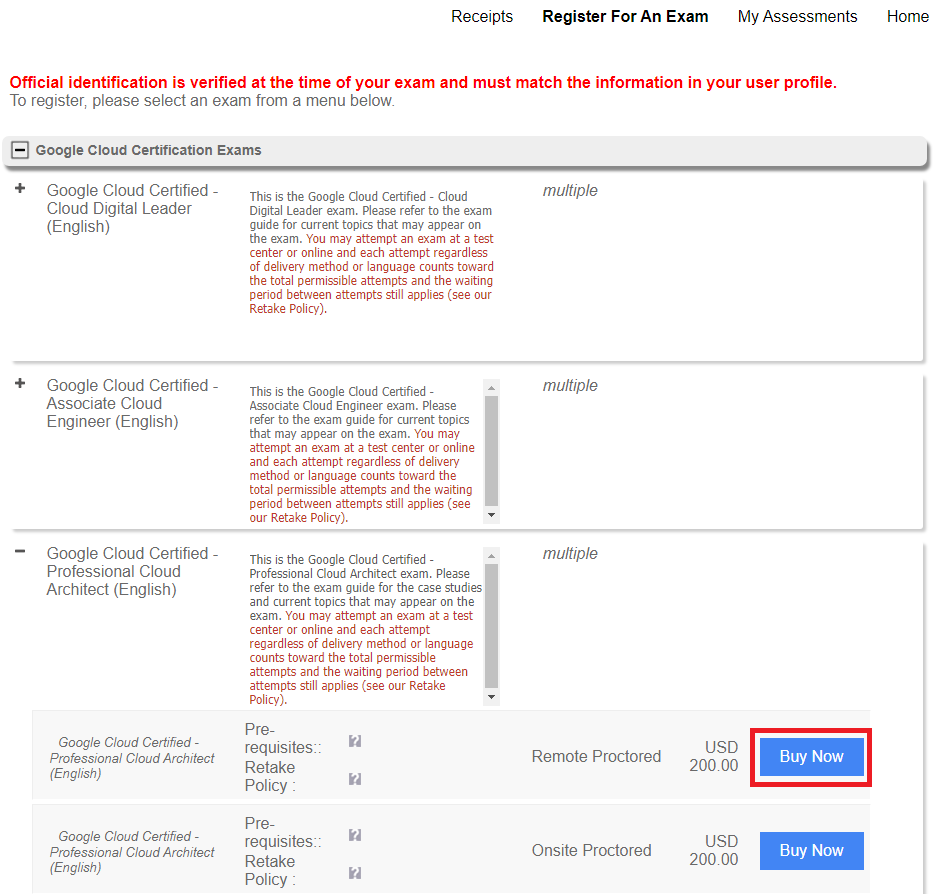The width and height of the screenshot is (933, 894).
Task: Click scroll down arrow in Associate Cloud Engineer description
Action: (x=491, y=515)
